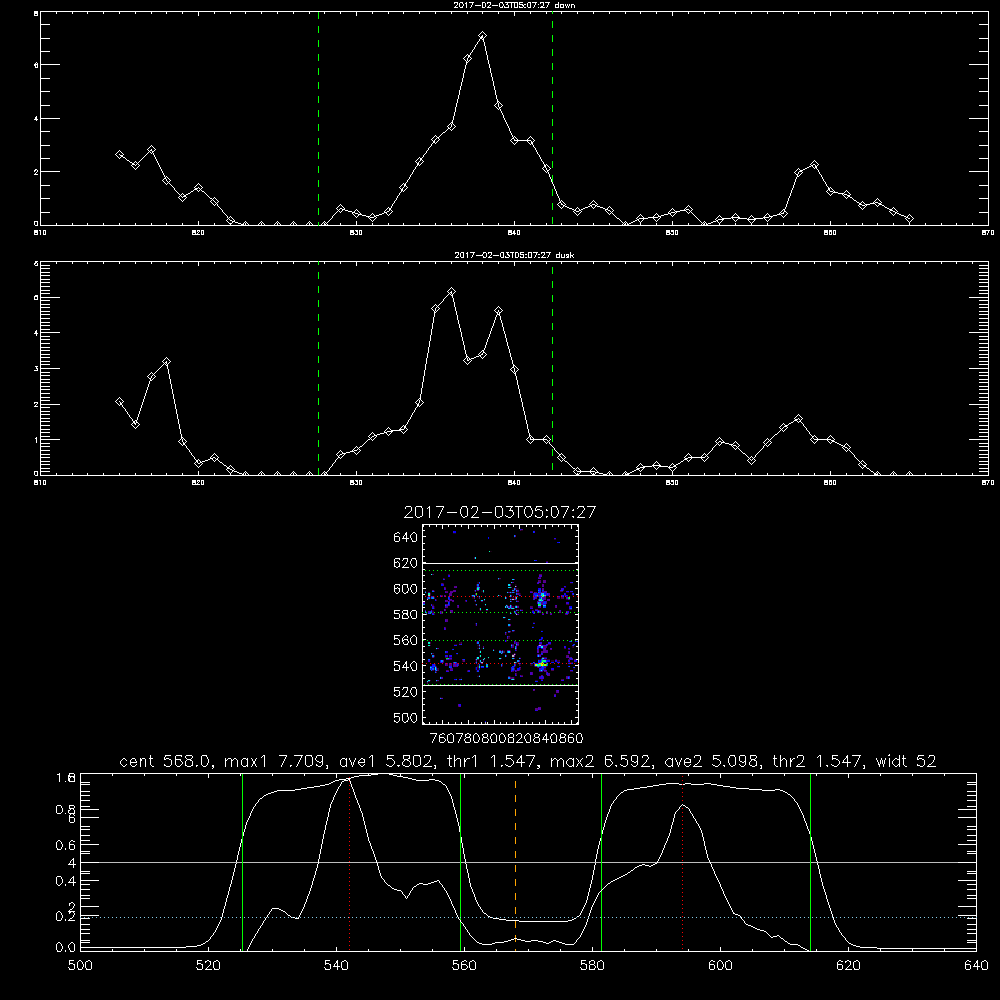The width and height of the screenshot is (1000, 1000).
Task: Click the '520' label on heat map y-axis
Action: click(406, 691)
